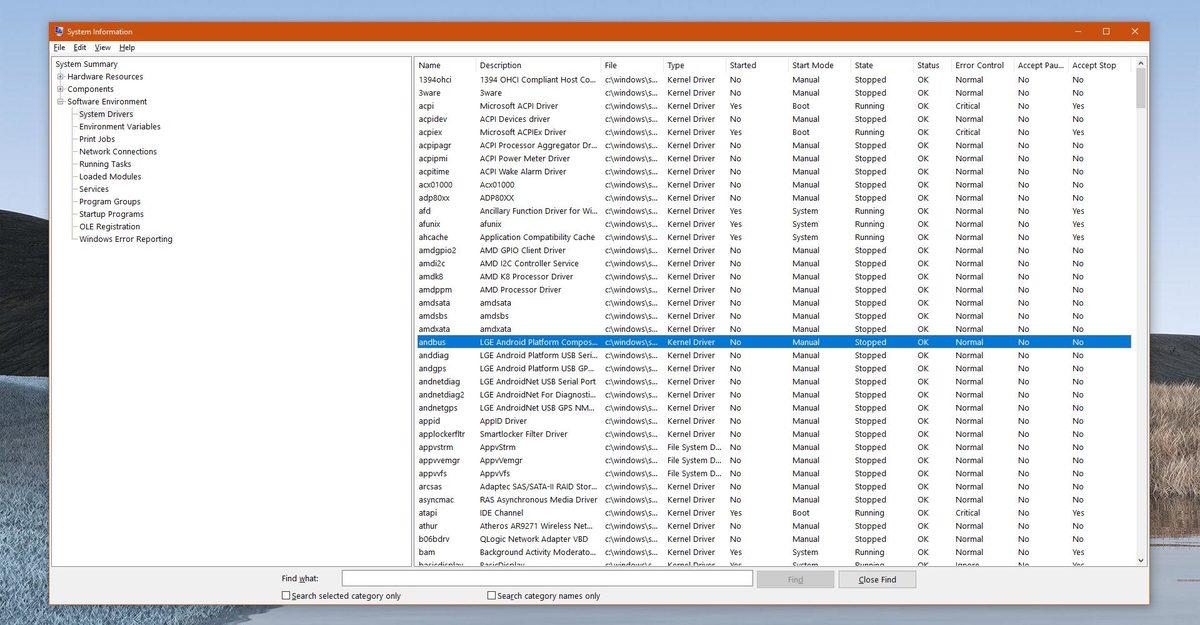The image size is (1200, 625).
Task: Select System Summary at the tree top
Action: pos(88,63)
